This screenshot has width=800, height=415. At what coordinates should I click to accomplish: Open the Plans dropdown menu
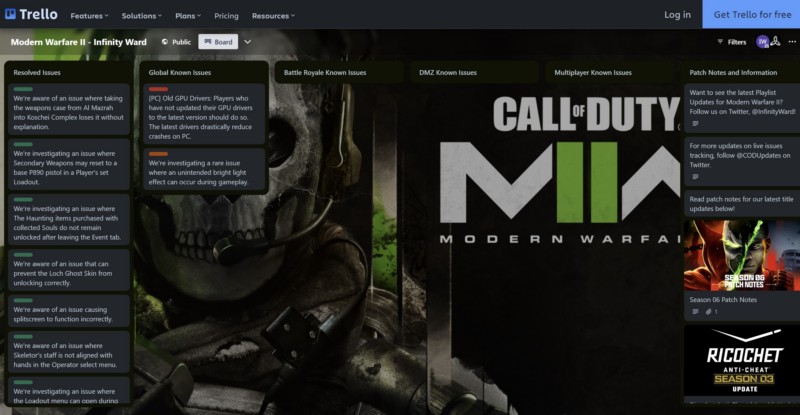pos(188,16)
